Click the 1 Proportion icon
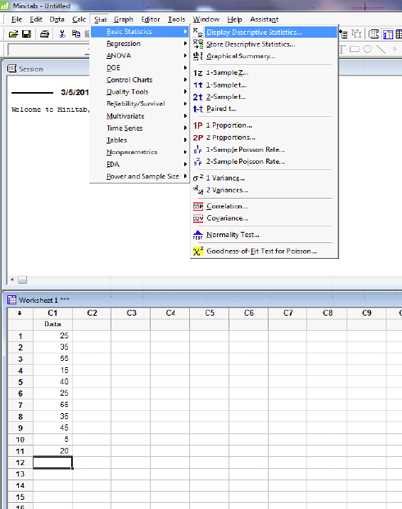The width and height of the screenshot is (402, 509). (198, 125)
